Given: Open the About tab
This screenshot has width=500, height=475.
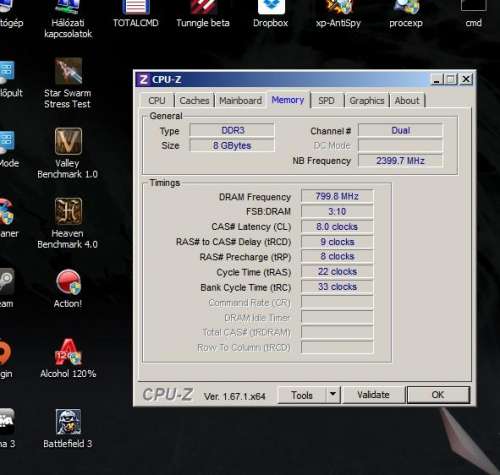Looking at the screenshot, I should pyautogui.click(x=407, y=101).
